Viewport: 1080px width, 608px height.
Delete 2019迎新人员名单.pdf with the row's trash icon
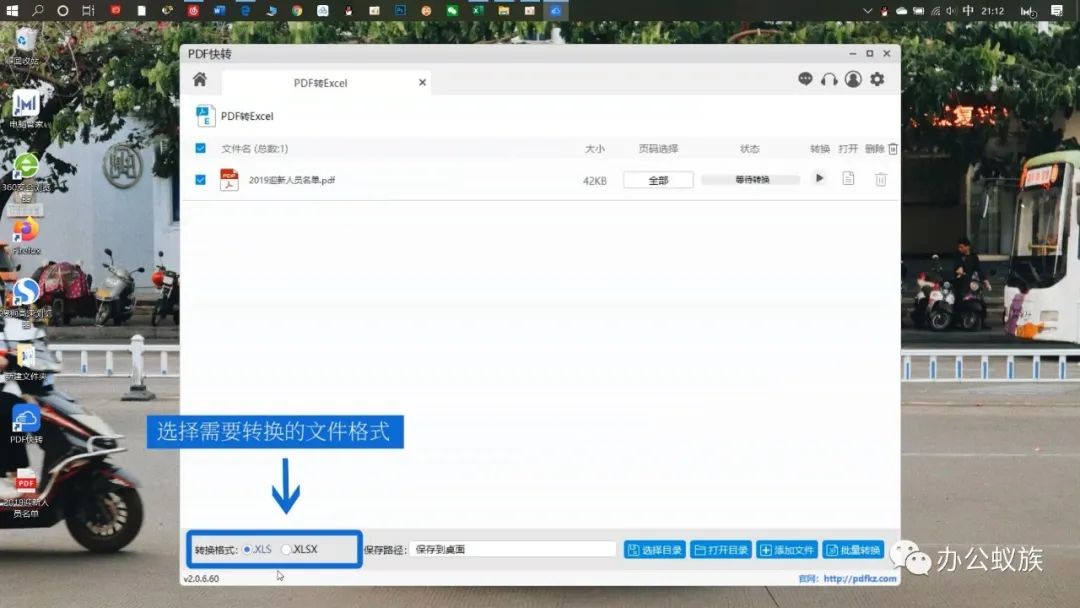881,180
